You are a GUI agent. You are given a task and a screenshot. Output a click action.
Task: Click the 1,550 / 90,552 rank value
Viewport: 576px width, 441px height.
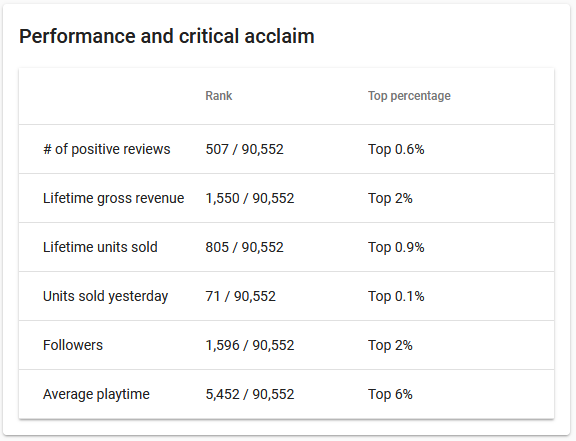pyautogui.click(x=250, y=198)
